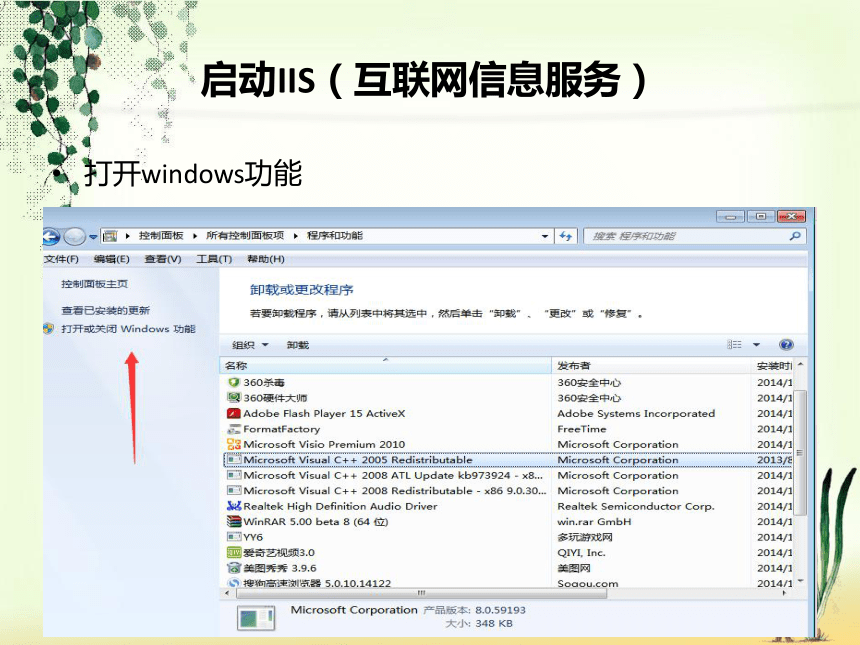The image size is (860, 645).
Task: Click the horizontal scrollbar thumb under list
Action: [421, 593]
